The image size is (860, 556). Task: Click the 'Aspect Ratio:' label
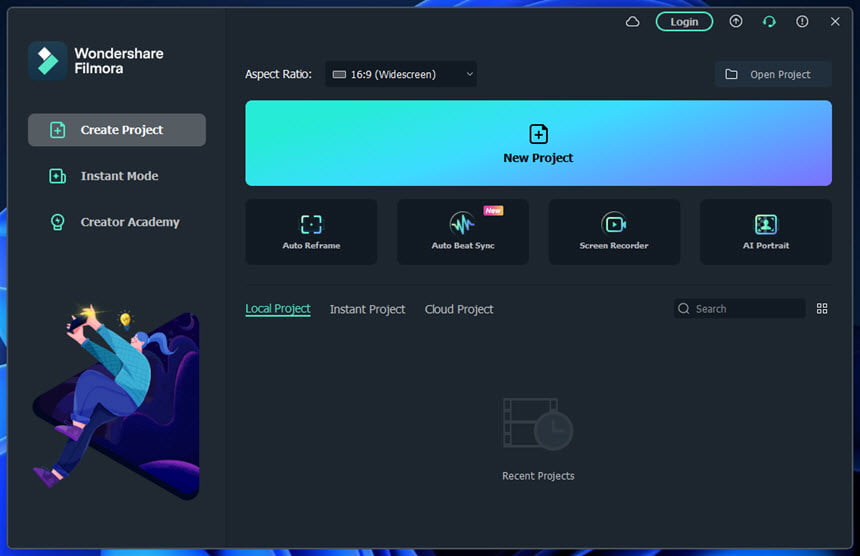[x=278, y=74]
